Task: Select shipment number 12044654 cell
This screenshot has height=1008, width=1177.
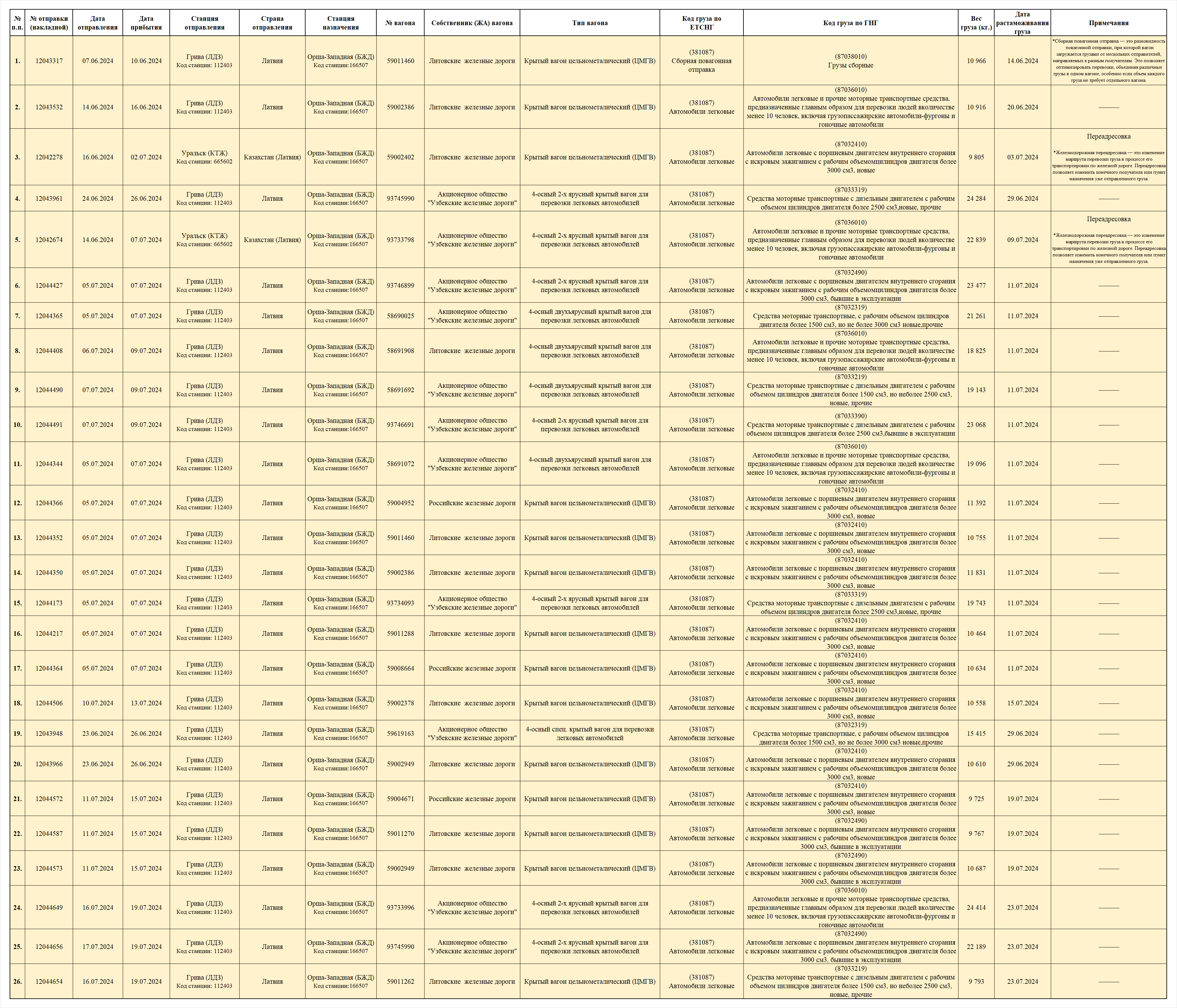Action: pos(49,981)
